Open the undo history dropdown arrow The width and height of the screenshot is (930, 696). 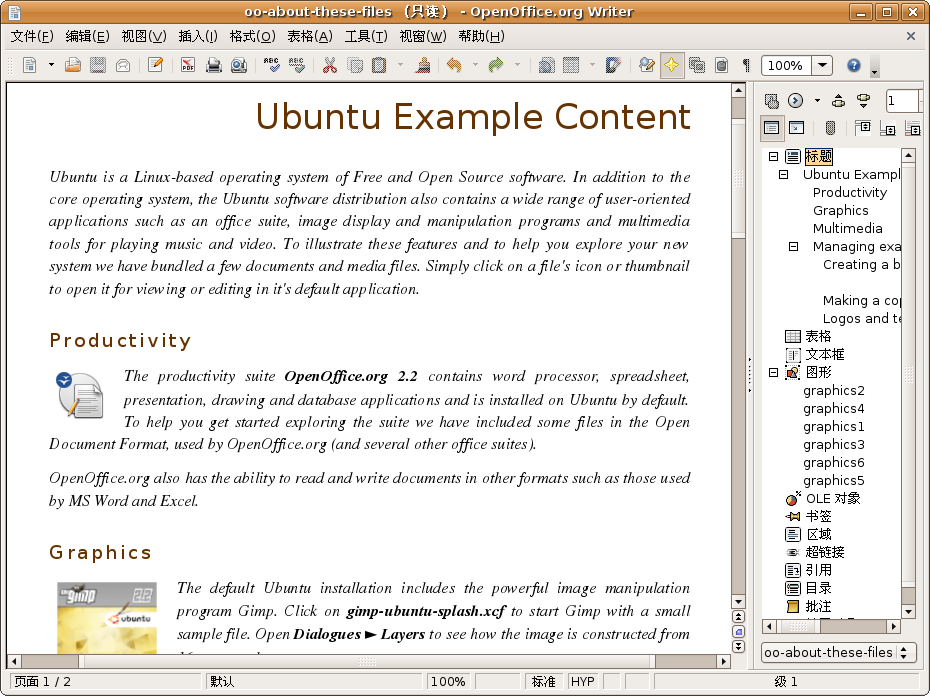pyautogui.click(x=475, y=65)
